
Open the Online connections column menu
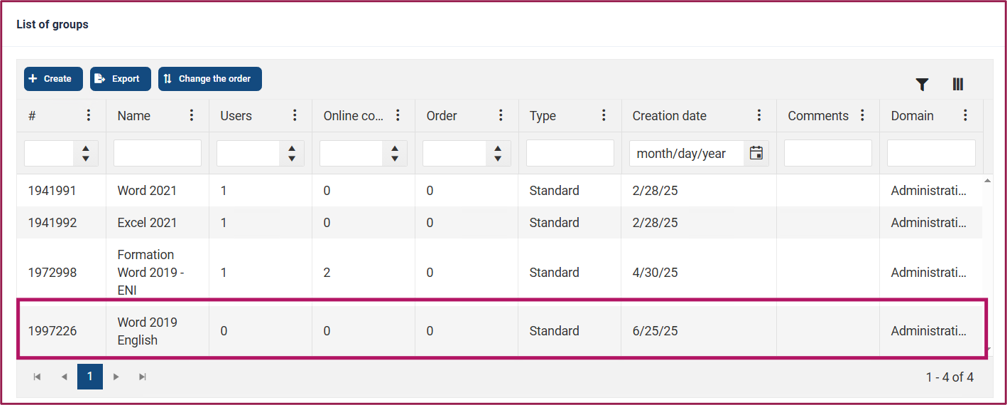point(398,116)
